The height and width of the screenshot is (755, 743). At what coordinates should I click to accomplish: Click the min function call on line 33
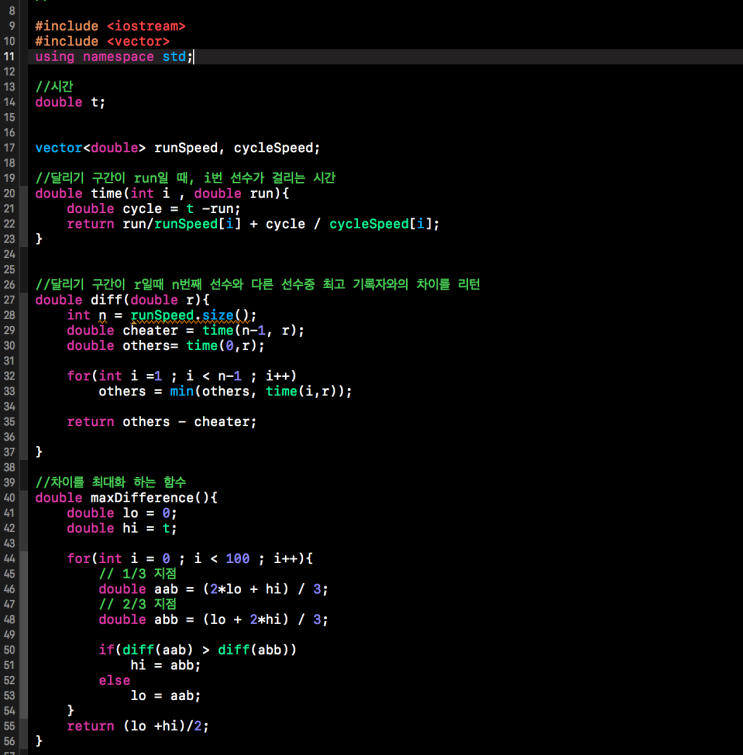(182, 391)
